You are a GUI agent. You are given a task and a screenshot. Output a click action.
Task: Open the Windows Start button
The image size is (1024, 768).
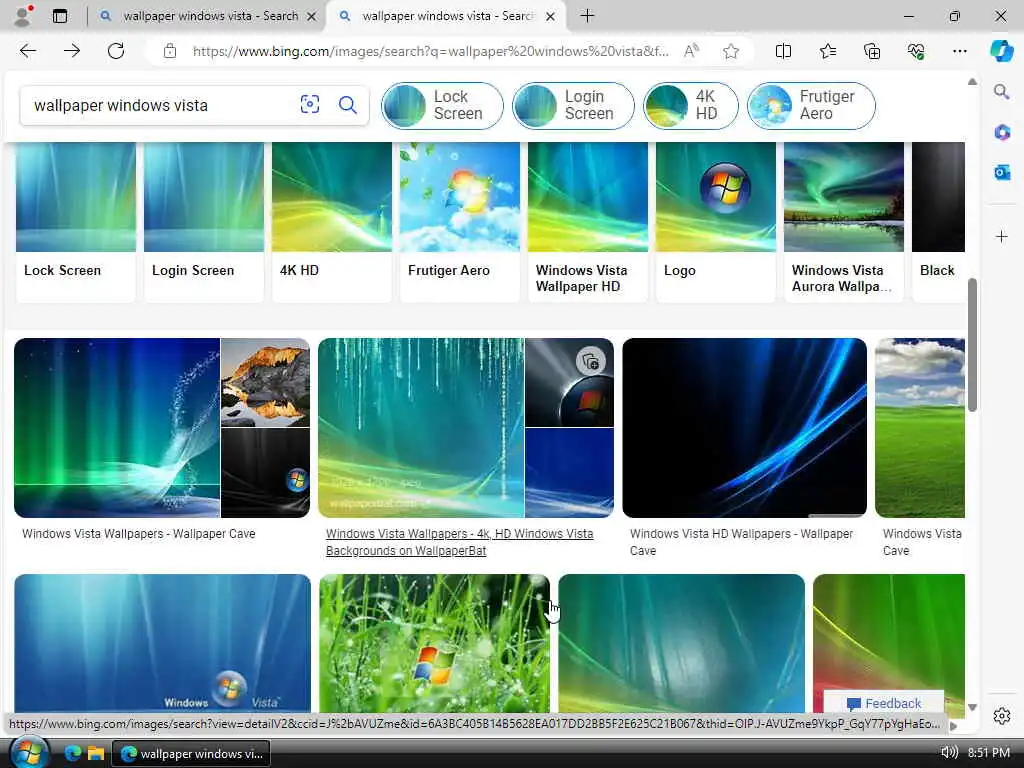tap(28, 752)
